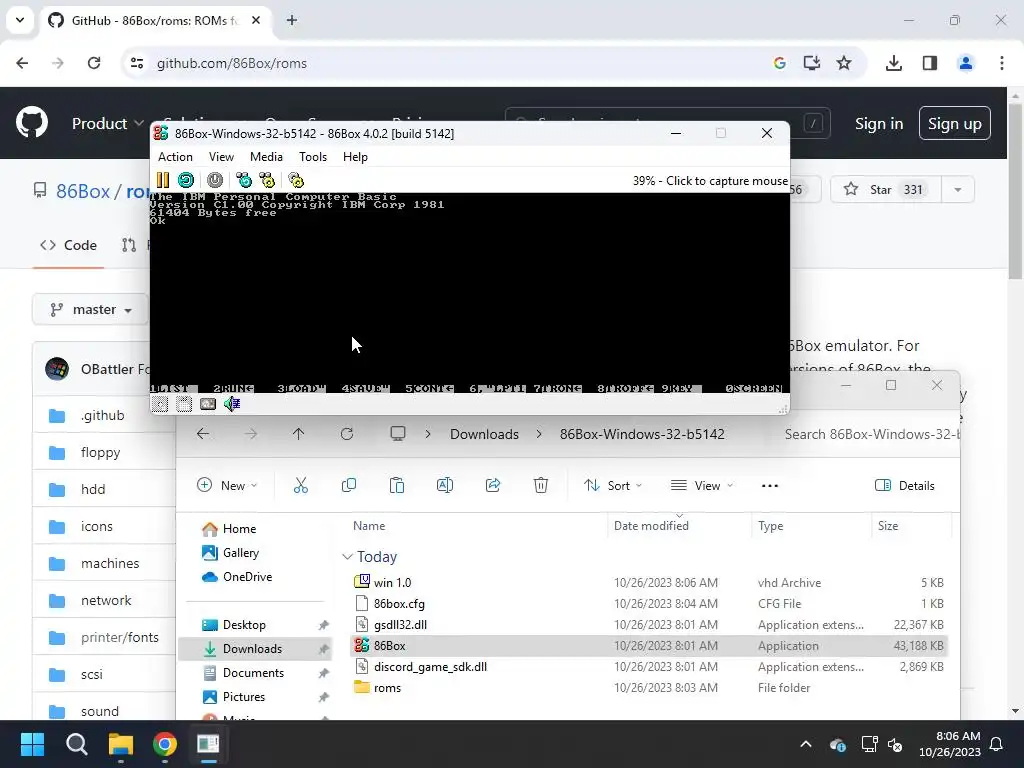
Task: Open the floppy folder in the repository
Action: 101,453
